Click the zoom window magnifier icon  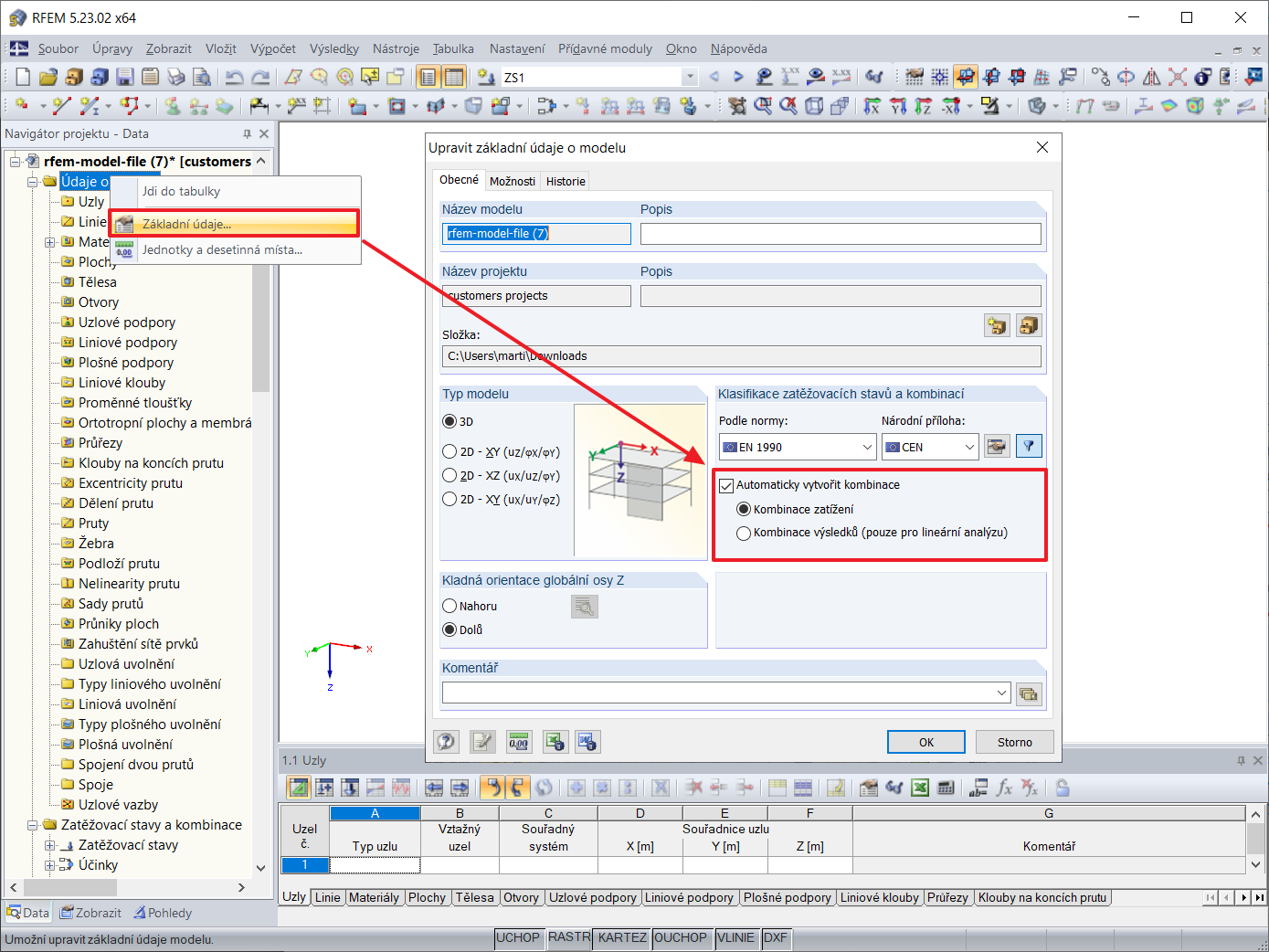point(762,107)
